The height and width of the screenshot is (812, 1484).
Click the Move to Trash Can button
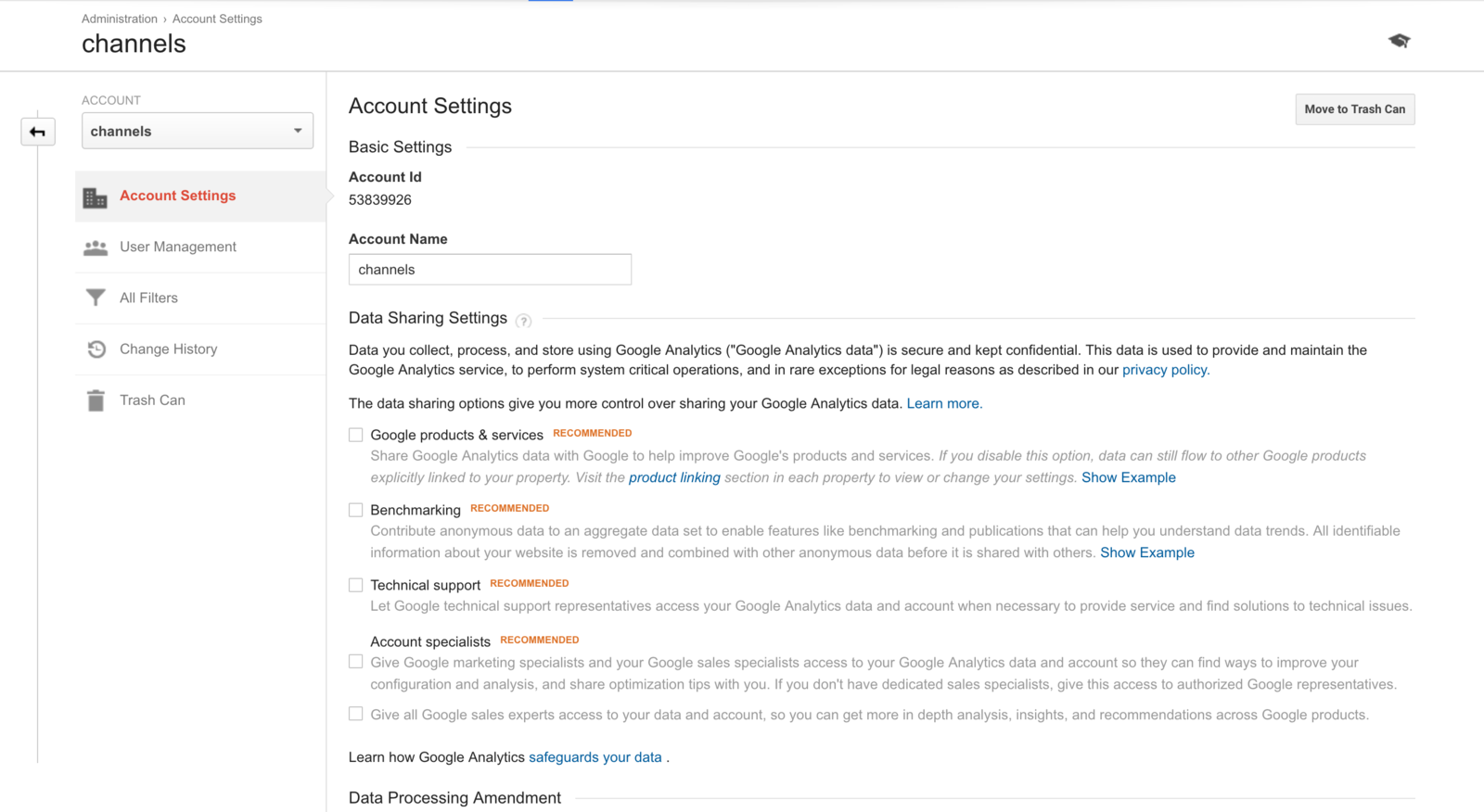click(1354, 109)
